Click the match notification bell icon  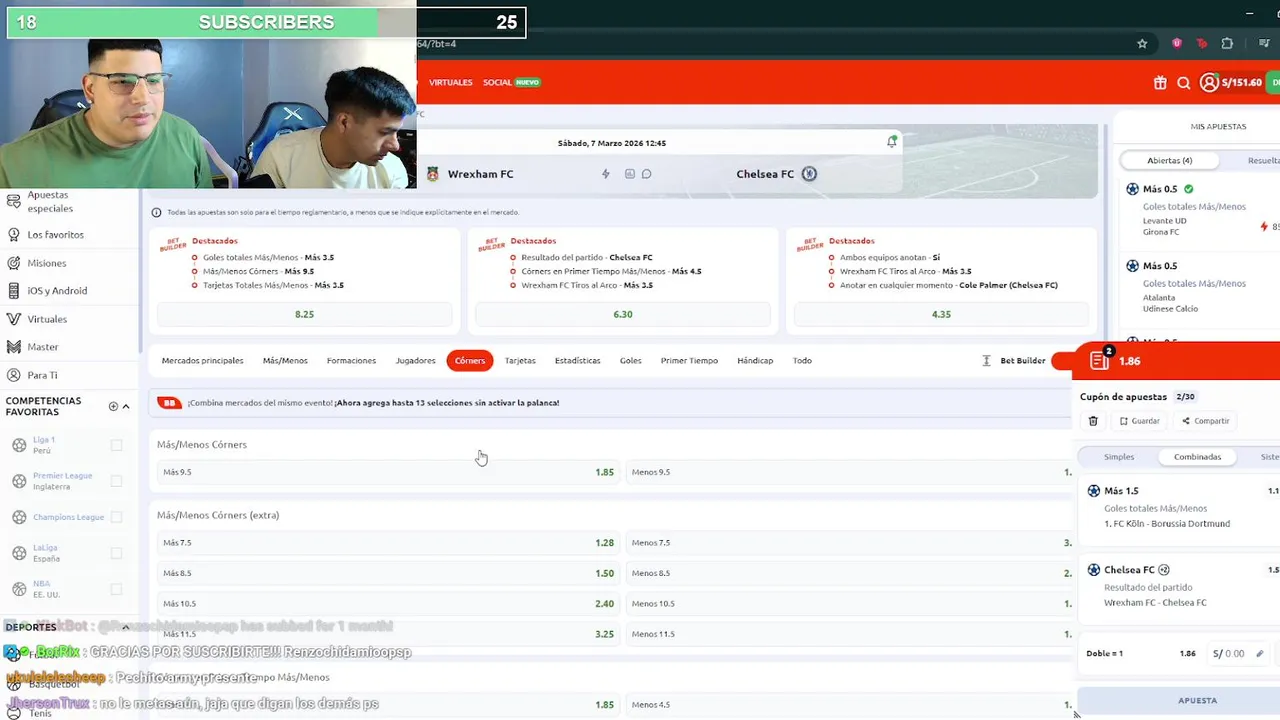(x=892, y=142)
